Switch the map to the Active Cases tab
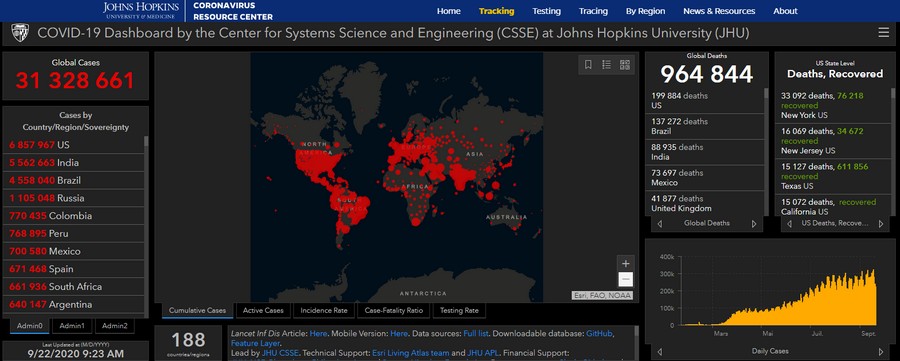The height and width of the screenshot is (361, 900). [x=263, y=310]
